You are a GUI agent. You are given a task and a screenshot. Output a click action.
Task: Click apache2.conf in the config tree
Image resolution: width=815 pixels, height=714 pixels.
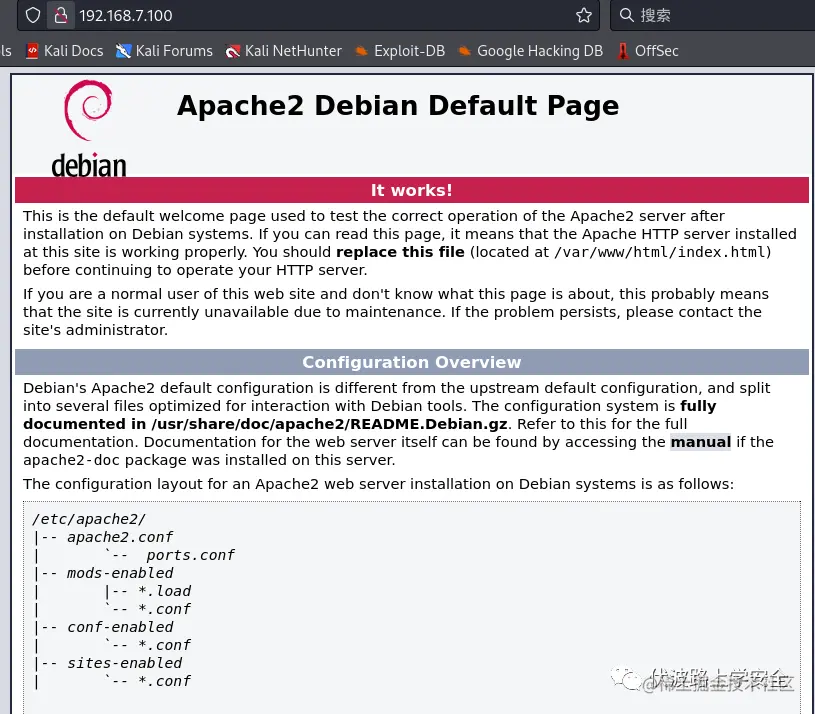tap(120, 537)
